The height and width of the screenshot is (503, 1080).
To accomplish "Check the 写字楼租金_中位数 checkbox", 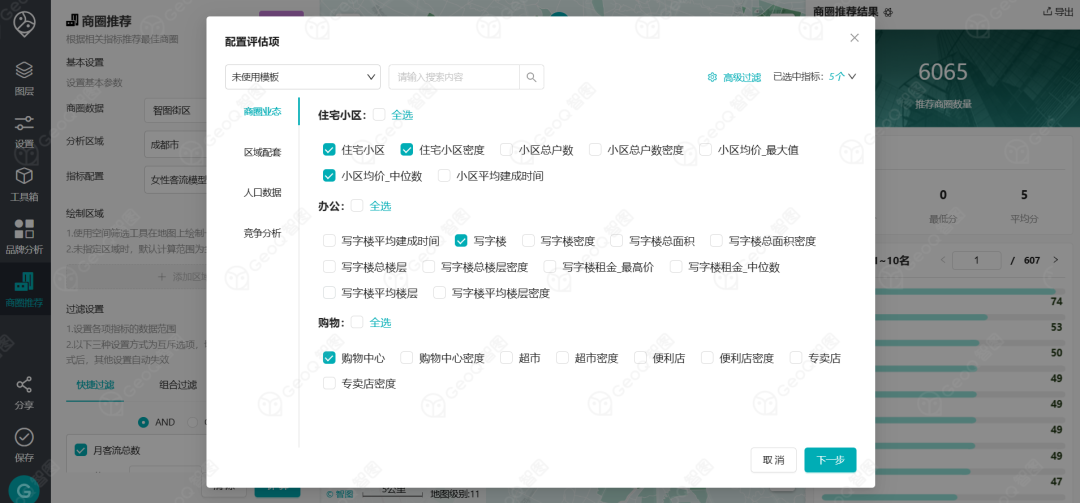I will click(676, 267).
